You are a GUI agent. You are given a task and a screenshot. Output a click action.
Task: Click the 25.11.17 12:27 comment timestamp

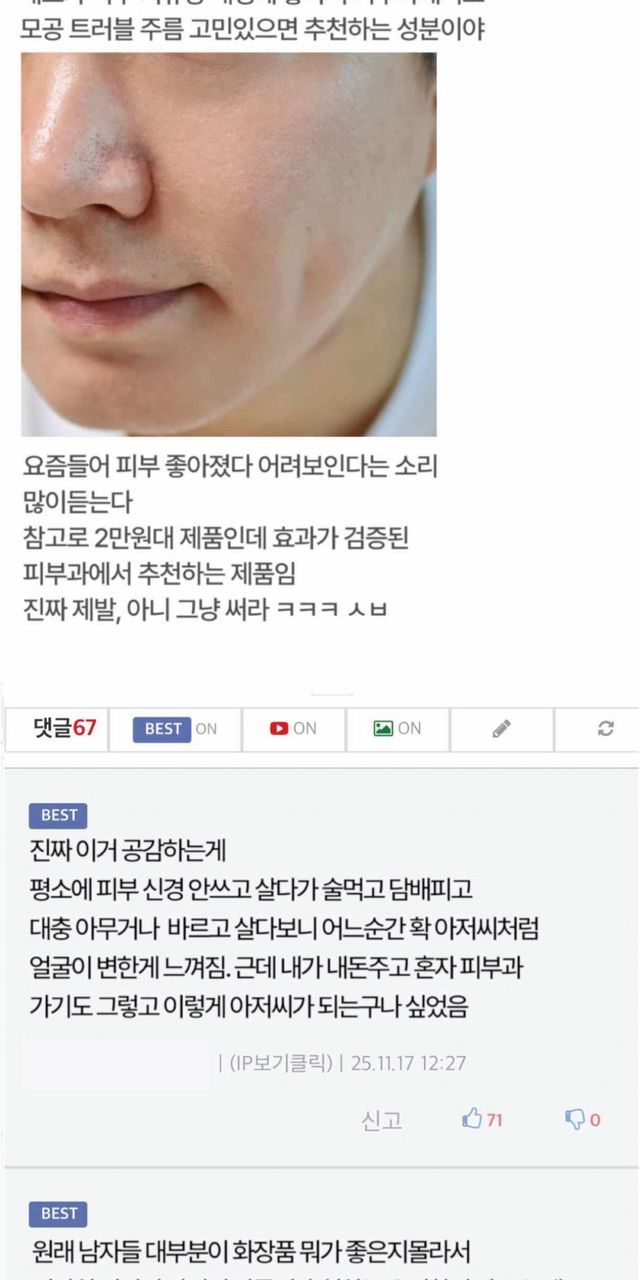pos(409,1063)
